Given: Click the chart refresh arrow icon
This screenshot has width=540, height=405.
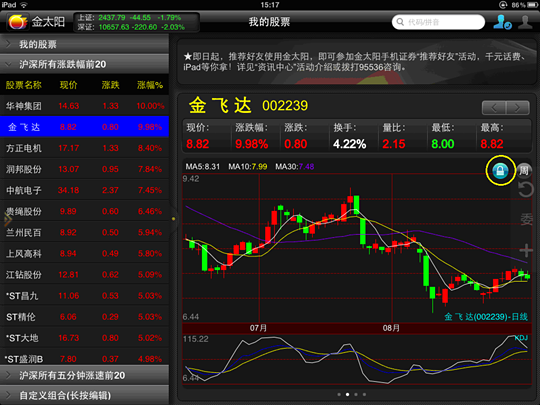Looking at the screenshot, I should (x=526, y=190).
